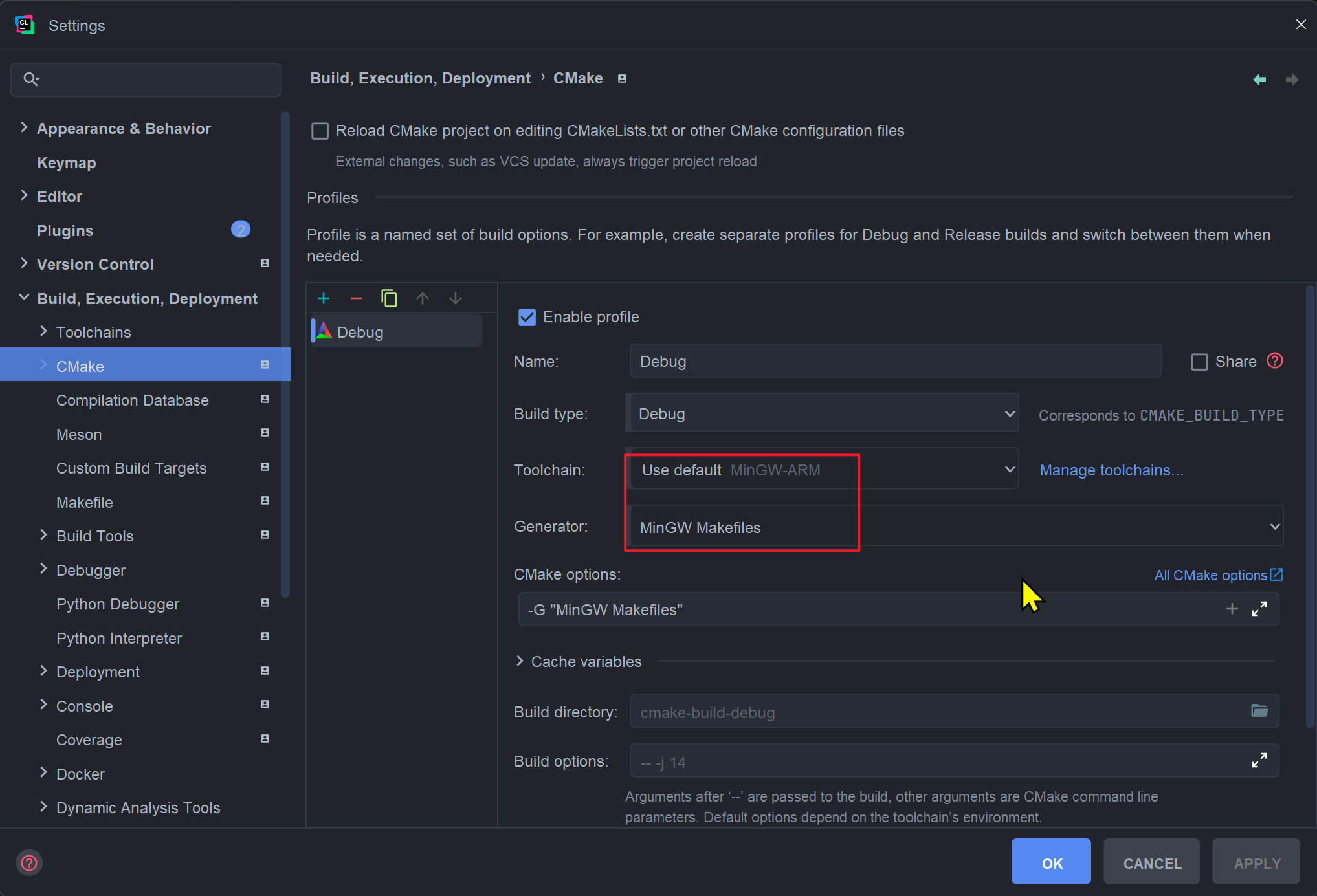The width and height of the screenshot is (1317, 896).
Task: Click the copy profile icon
Action: point(390,297)
